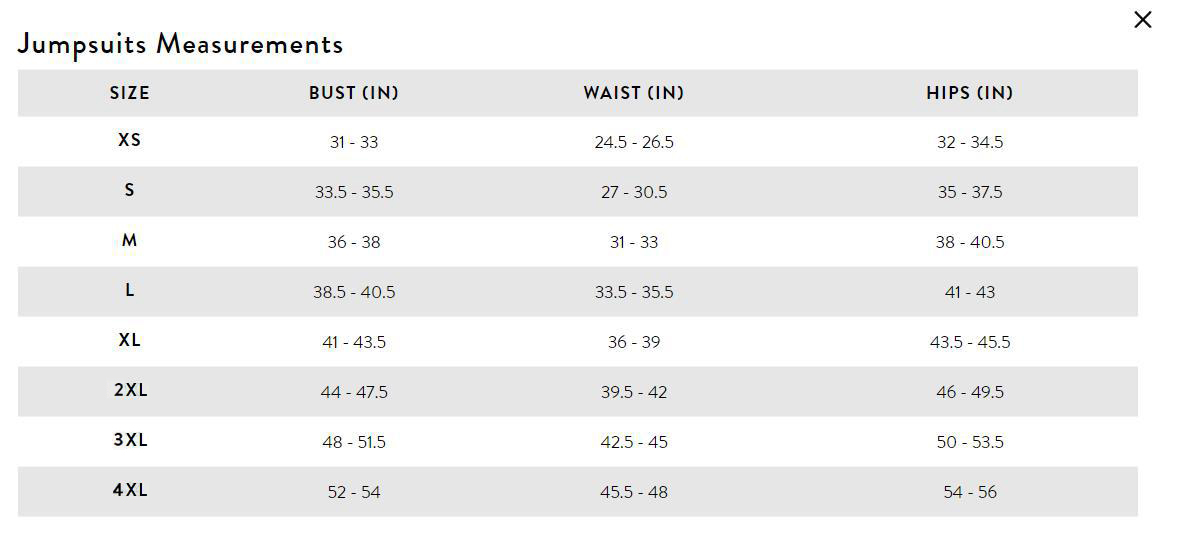1178x555 pixels.
Task: Select the M hips value 38 - 40.5
Action: pos(970,243)
